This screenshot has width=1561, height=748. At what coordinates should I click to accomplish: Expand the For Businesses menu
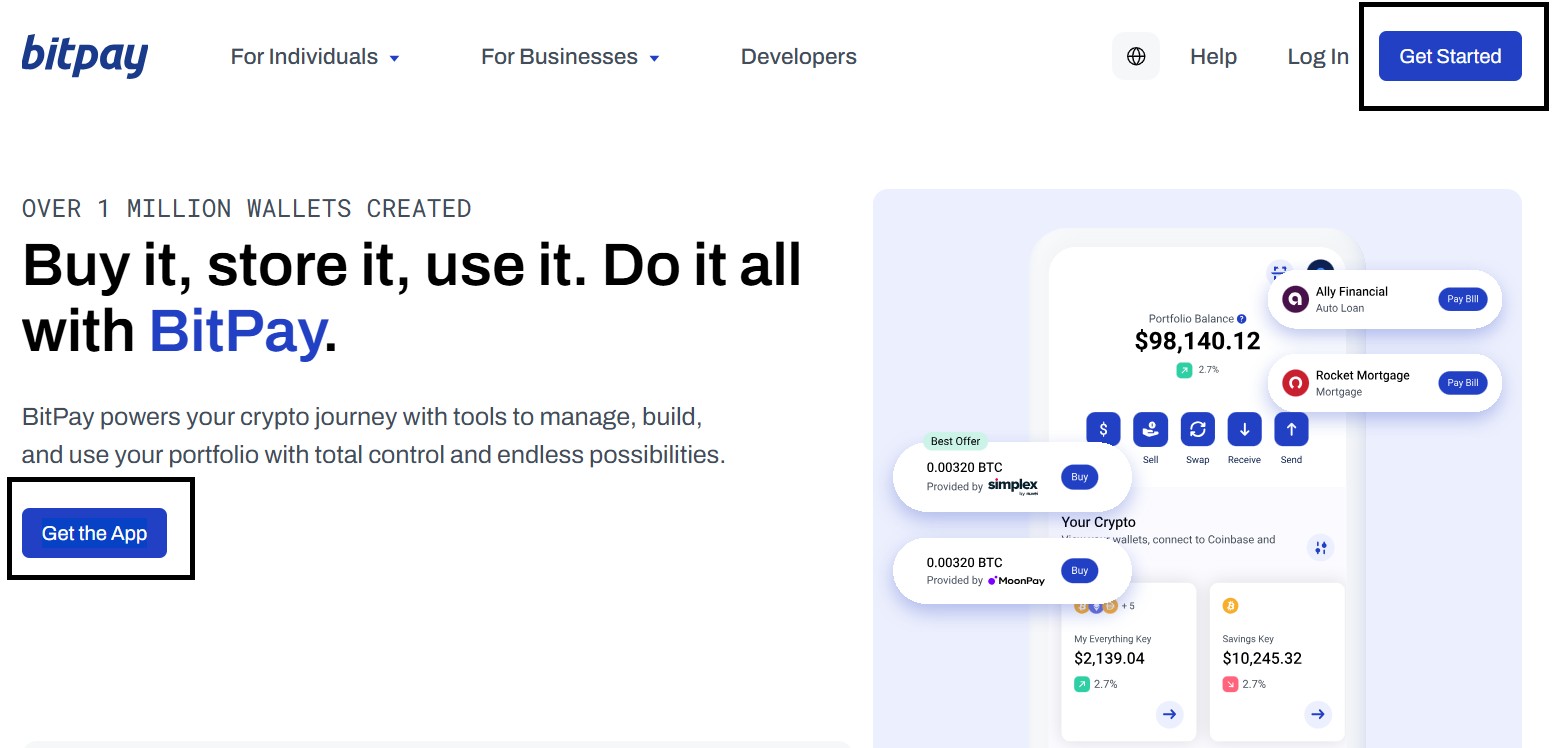coord(570,57)
